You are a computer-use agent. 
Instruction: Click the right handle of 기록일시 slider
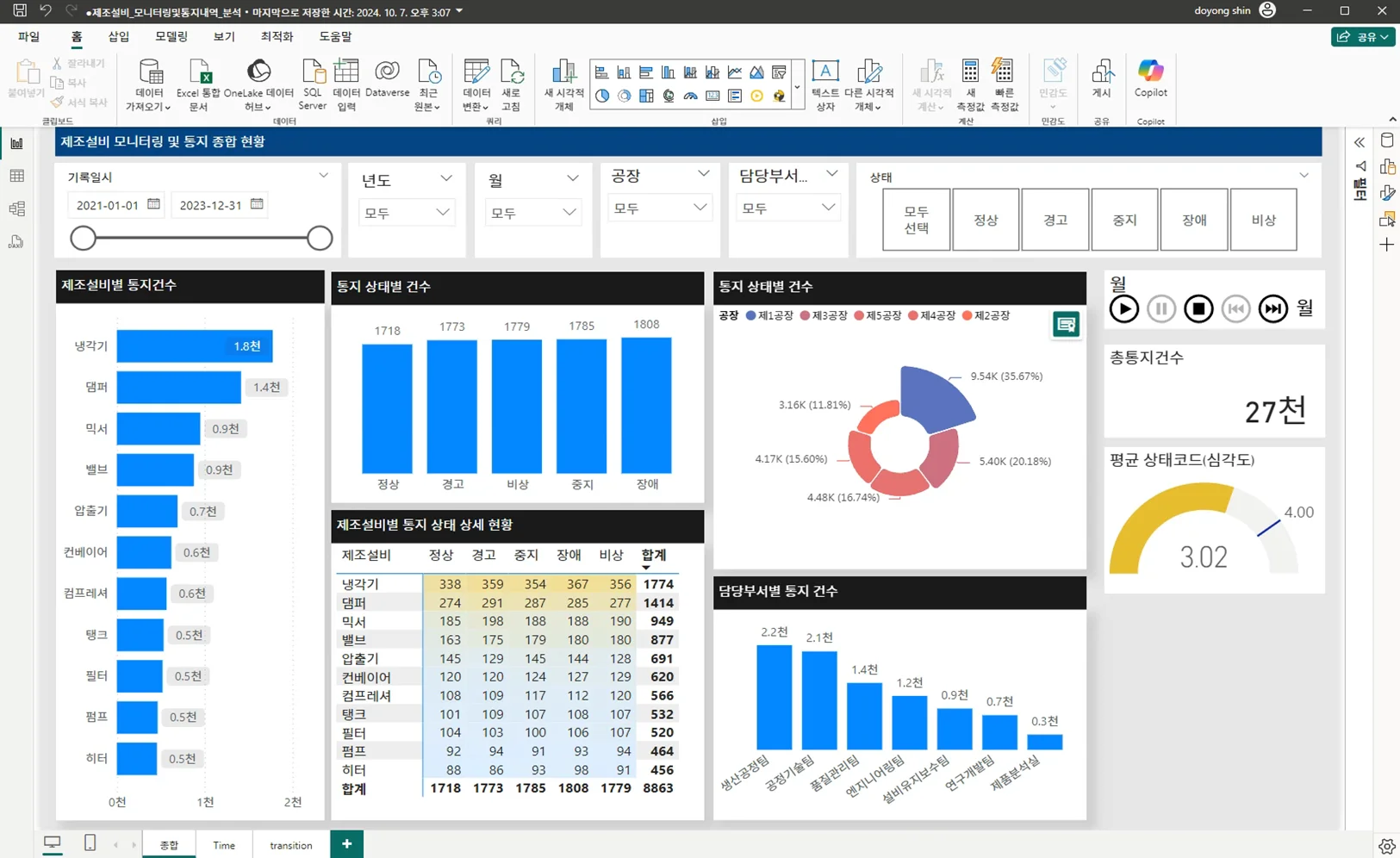coord(320,239)
